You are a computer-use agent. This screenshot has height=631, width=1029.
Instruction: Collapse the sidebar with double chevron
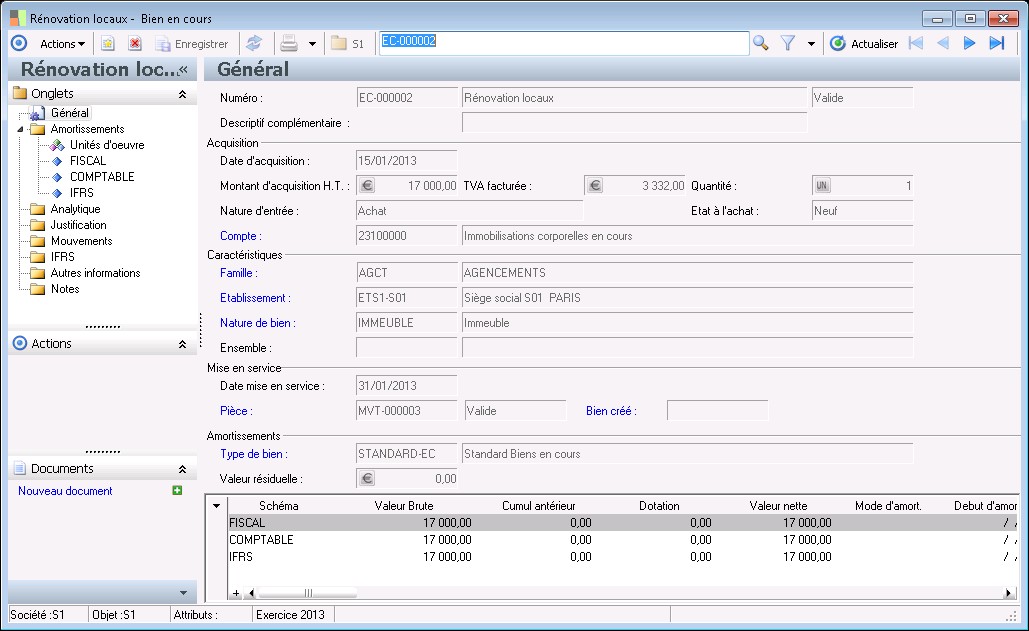click(x=183, y=70)
